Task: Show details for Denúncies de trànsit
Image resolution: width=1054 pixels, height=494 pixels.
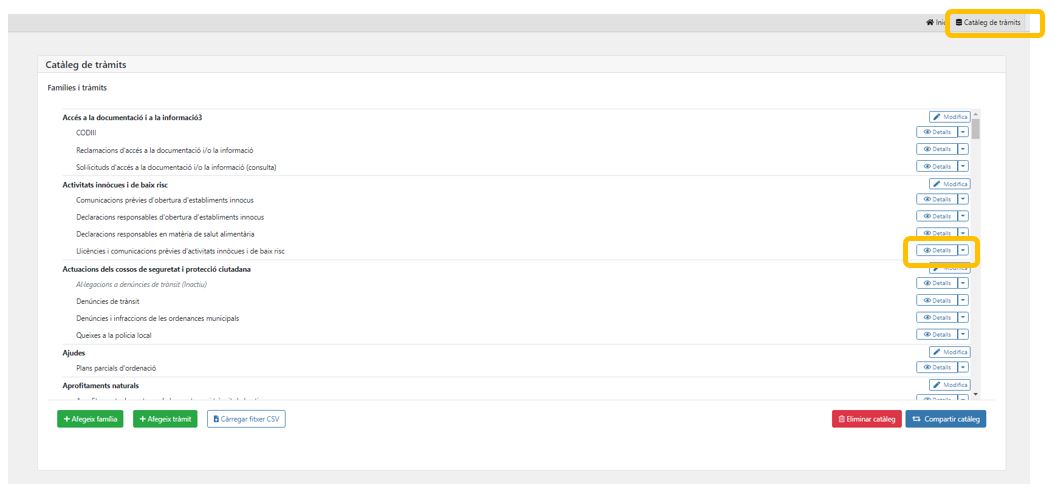Action: [x=937, y=300]
